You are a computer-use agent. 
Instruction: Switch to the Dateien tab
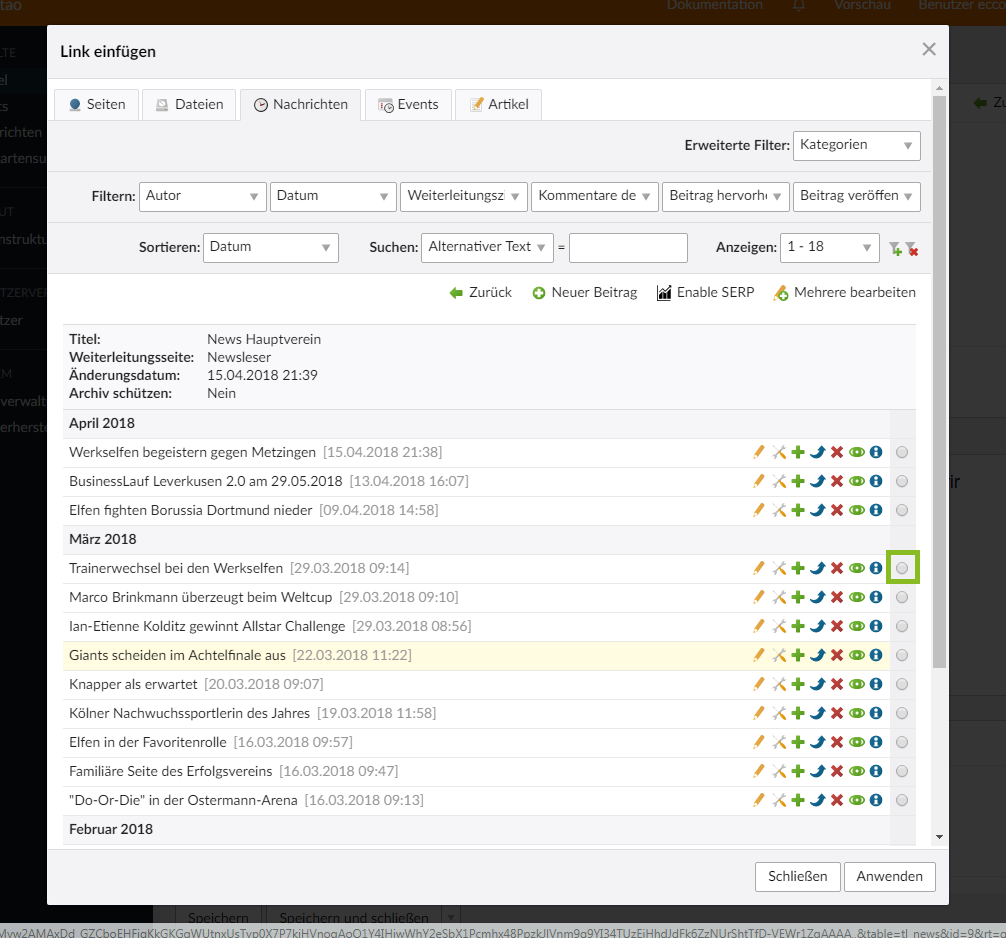pos(189,105)
